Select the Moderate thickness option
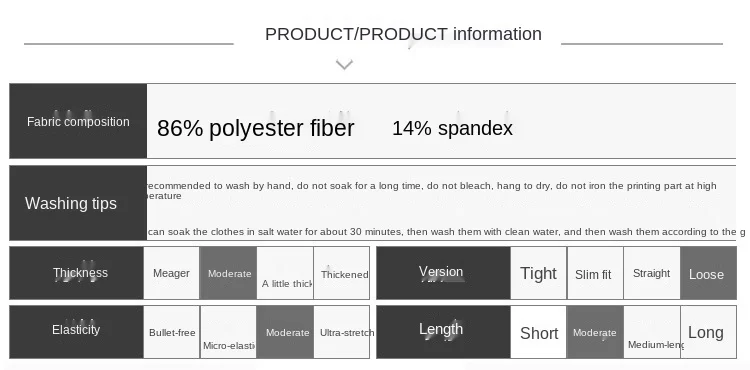Viewport: 750px width, 370px height. click(228, 273)
